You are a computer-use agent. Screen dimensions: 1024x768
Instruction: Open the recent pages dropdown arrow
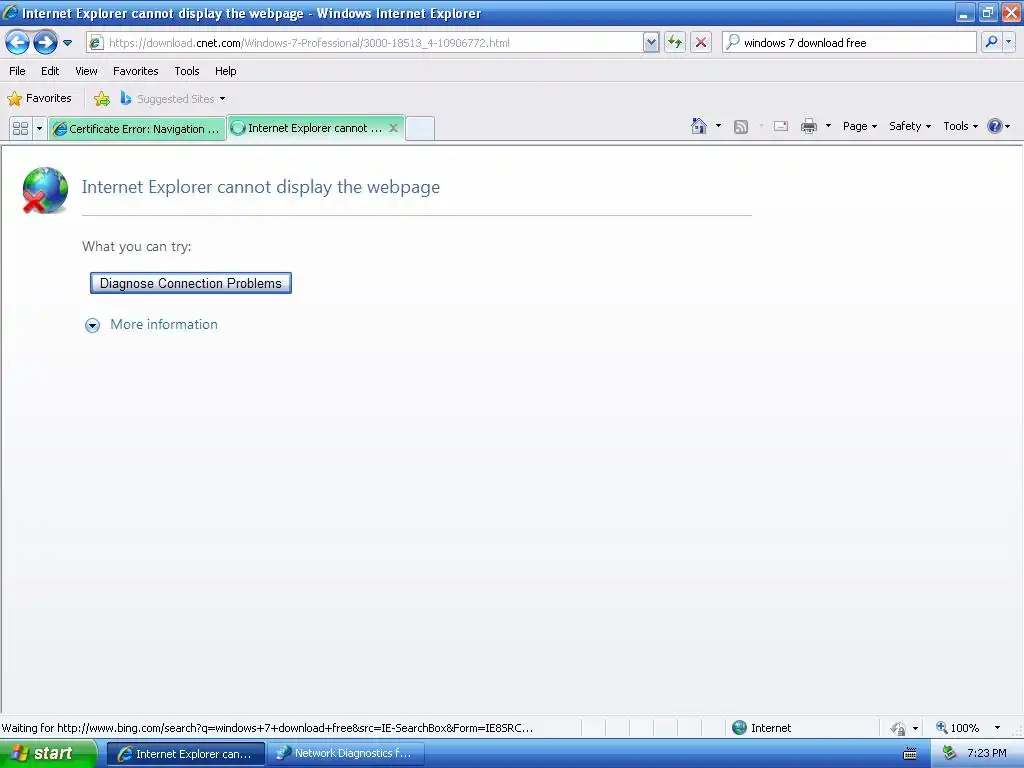[x=67, y=43]
